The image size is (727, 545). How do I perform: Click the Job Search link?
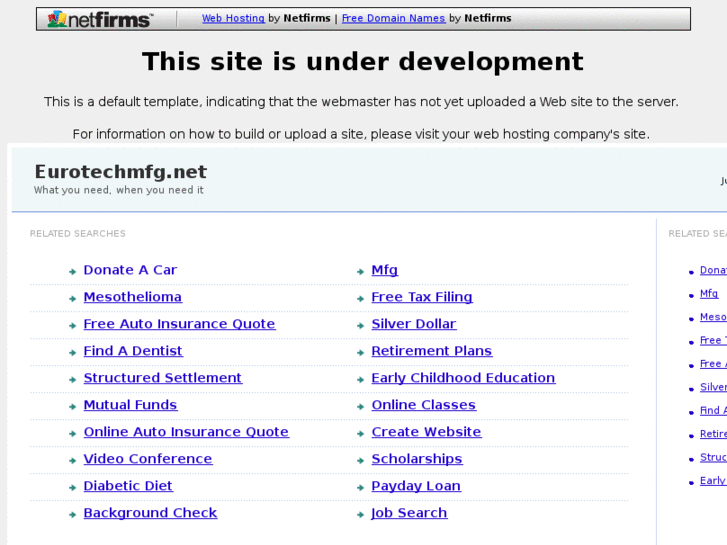pyautogui.click(x=409, y=513)
